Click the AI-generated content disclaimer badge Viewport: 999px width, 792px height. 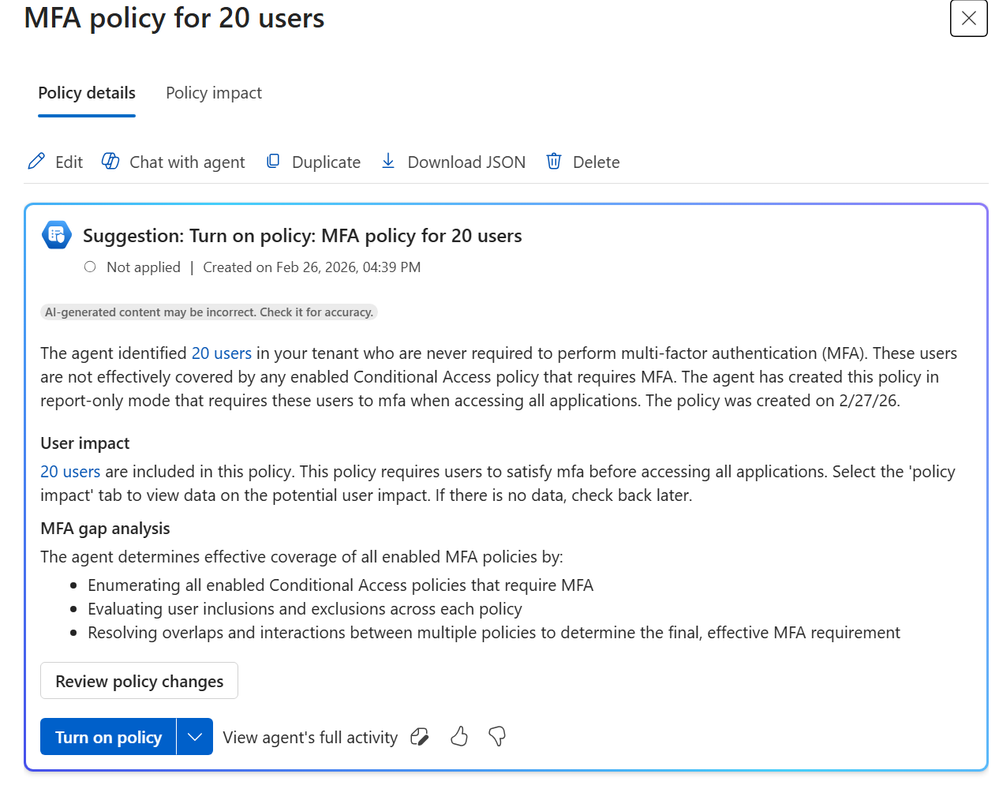click(x=209, y=312)
